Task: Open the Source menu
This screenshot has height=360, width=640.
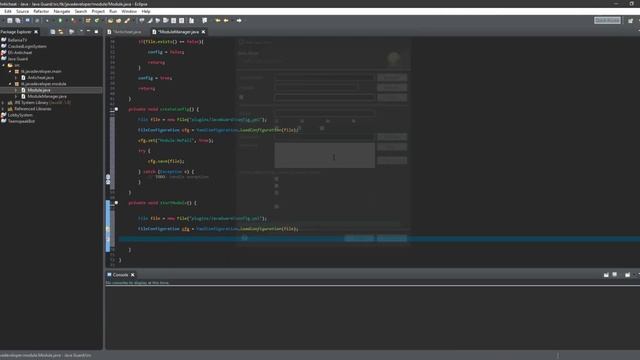Action: coord(22,11)
